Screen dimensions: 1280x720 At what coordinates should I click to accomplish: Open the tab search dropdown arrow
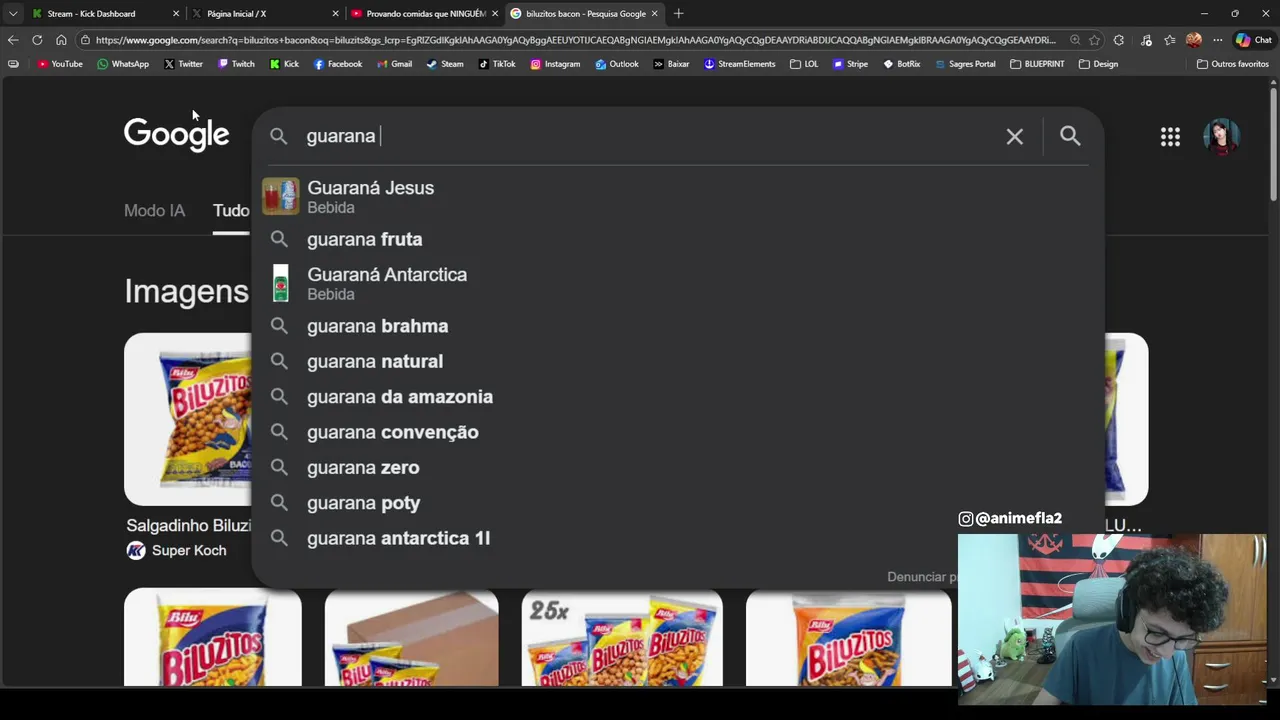point(12,13)
